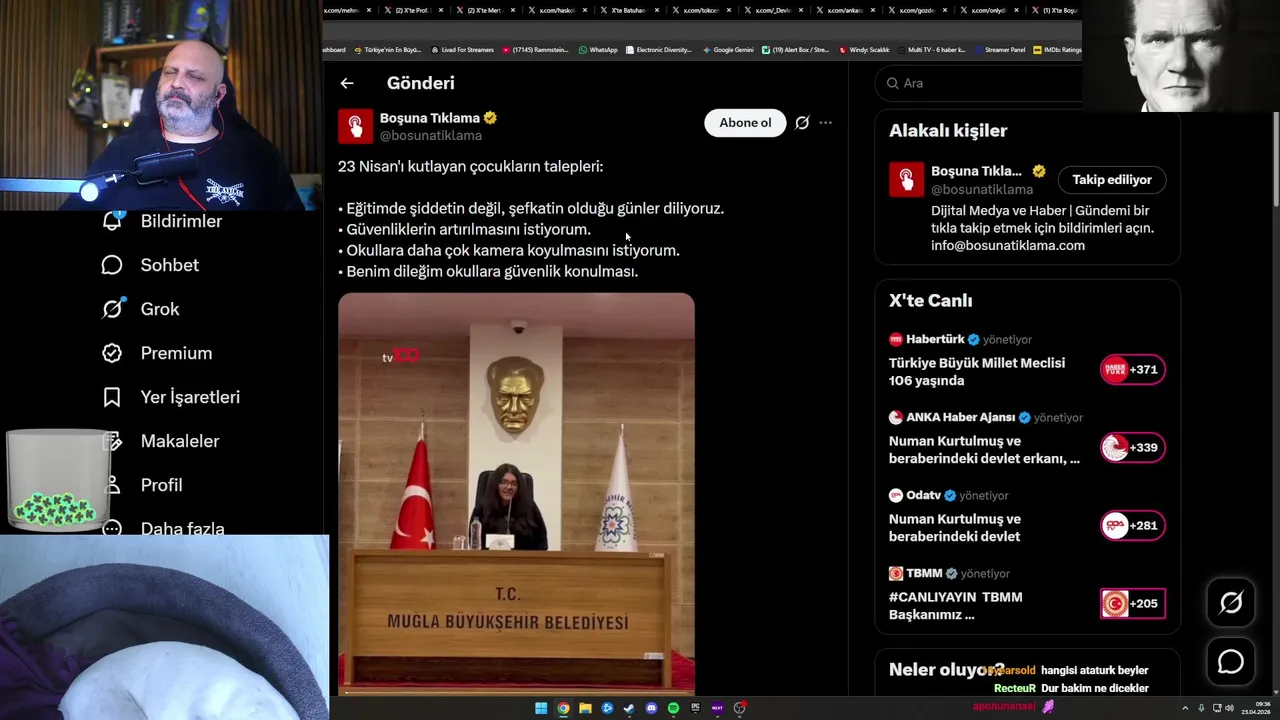Viewport: 1280px width, 720px height.
Task: Go back using the Gönderi arrow
Action: tap(346, 84)
